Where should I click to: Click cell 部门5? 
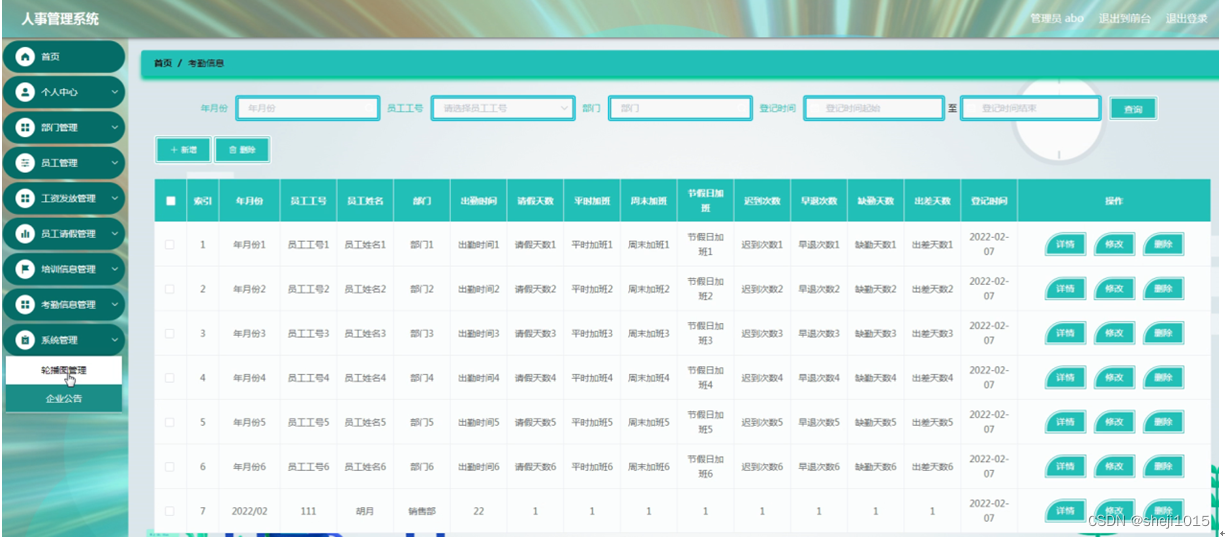[422, 422]
